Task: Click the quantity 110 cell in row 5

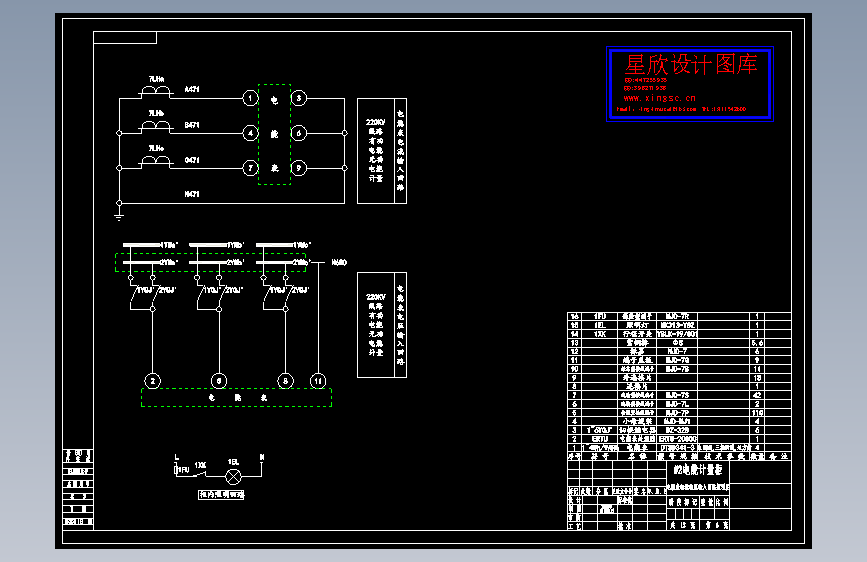Action: point(757,413)
